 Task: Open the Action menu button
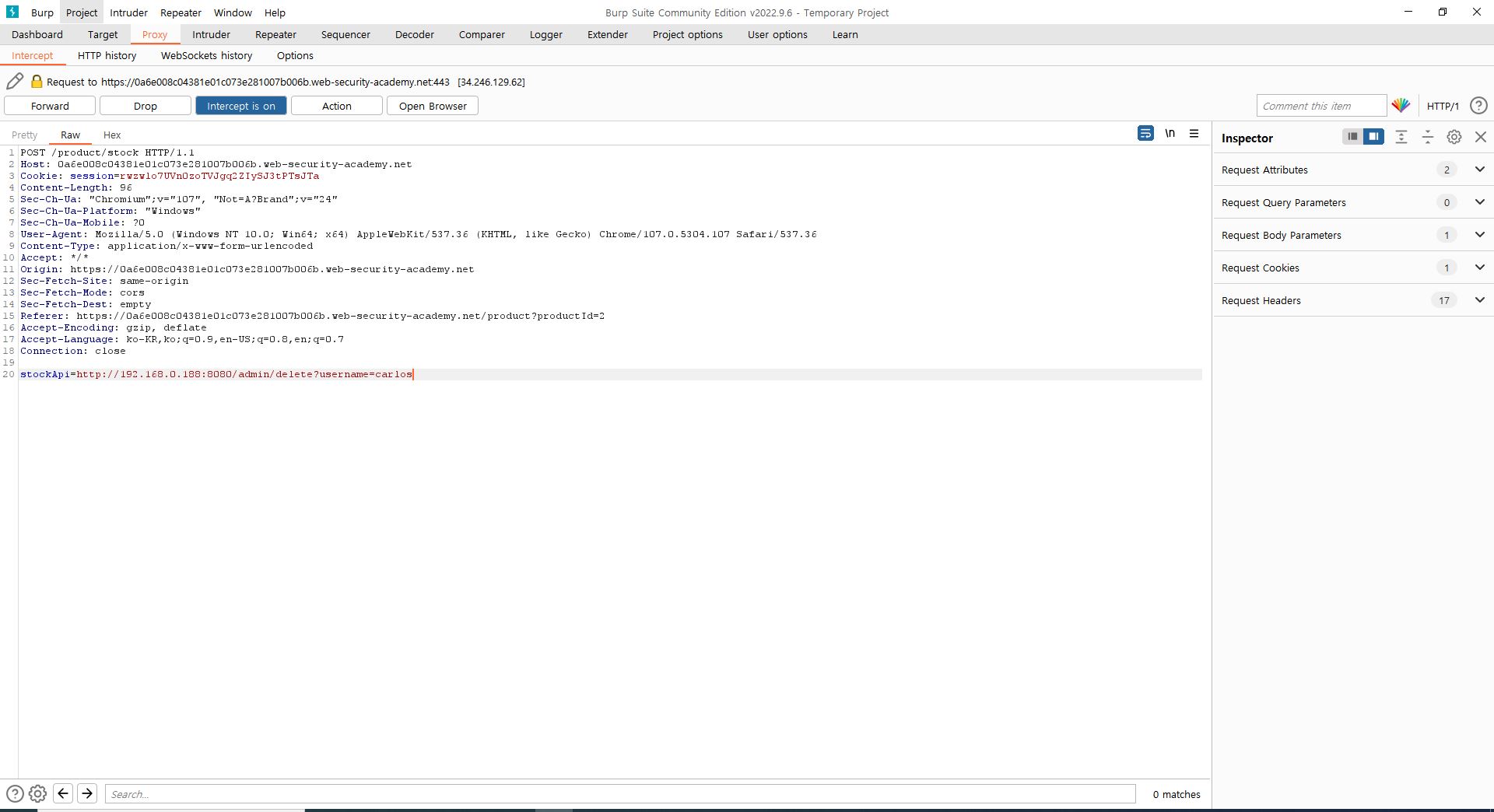337,106
